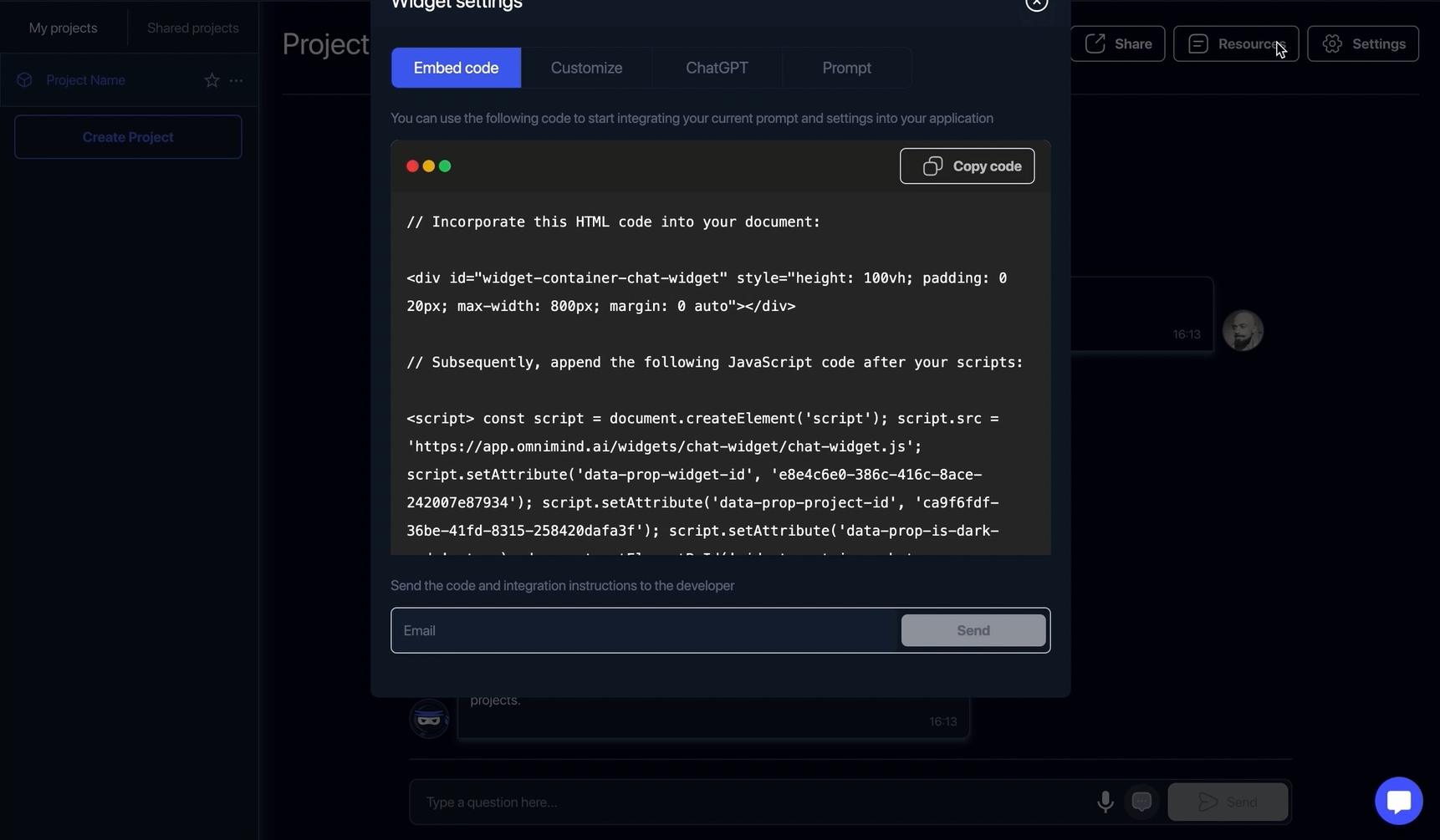Click the Create Project button
This screenshot has height=840, width=1440.
128,137
